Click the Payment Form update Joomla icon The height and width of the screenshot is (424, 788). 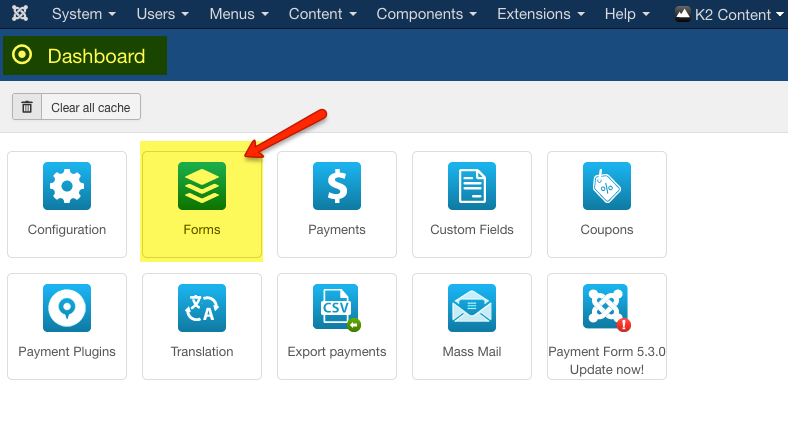(607, 308)
